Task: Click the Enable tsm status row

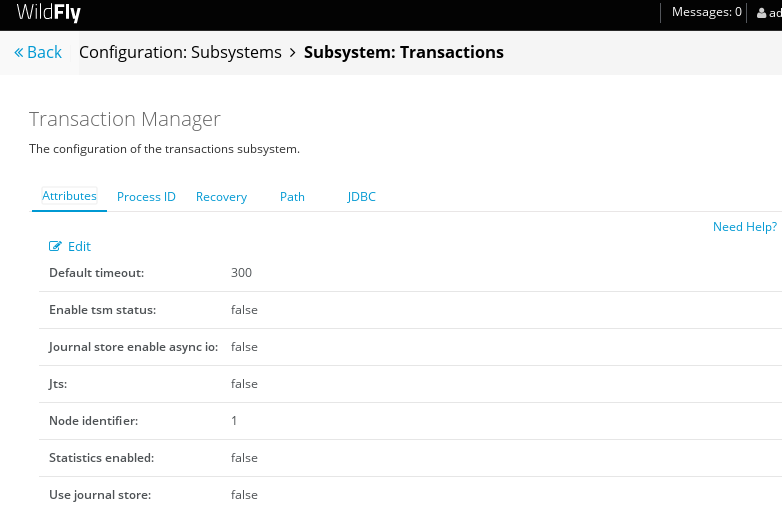Action: click(410, 310)
